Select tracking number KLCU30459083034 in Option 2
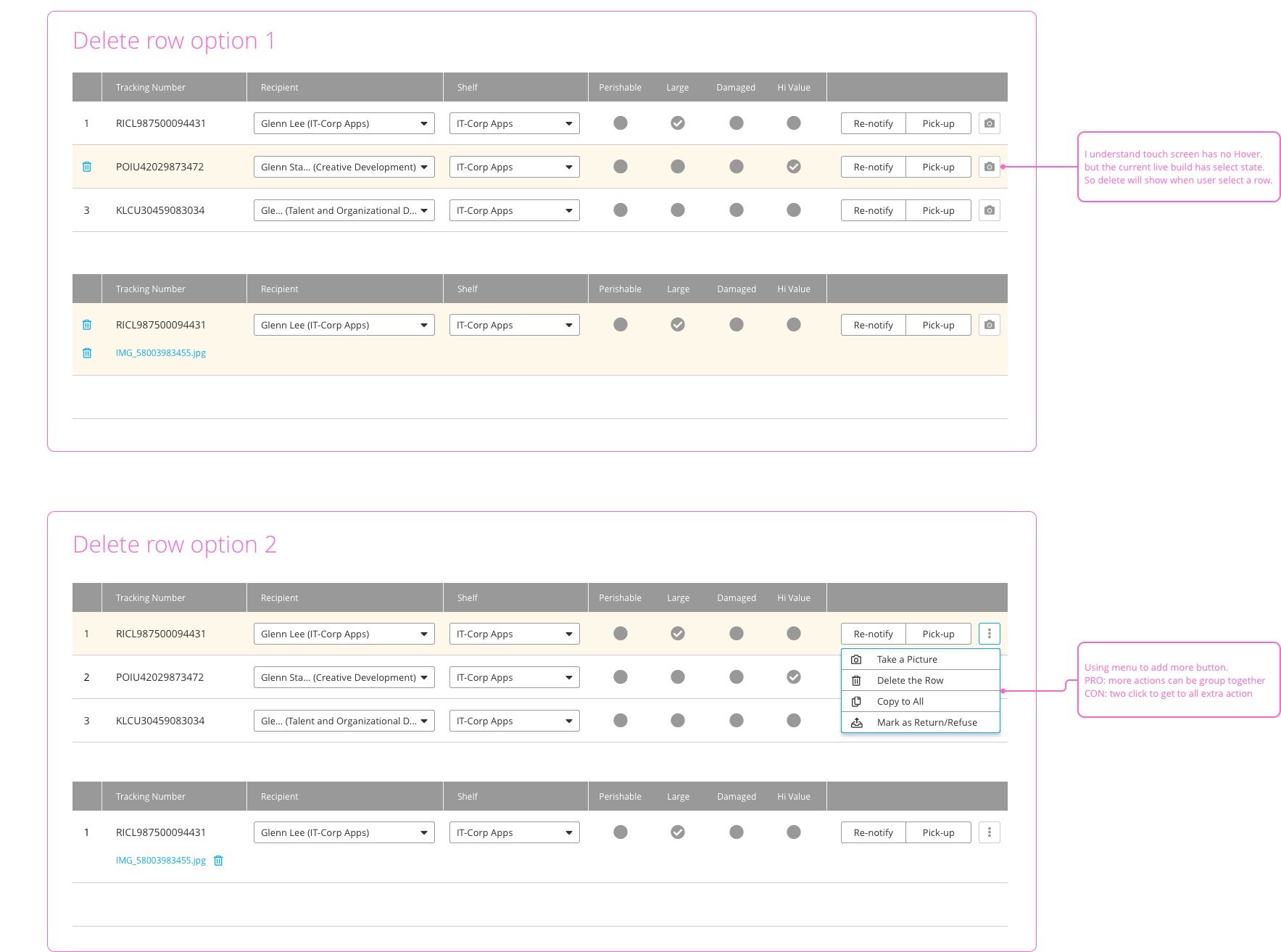Viewport: 1281px width, 952px height. (160, 721)
